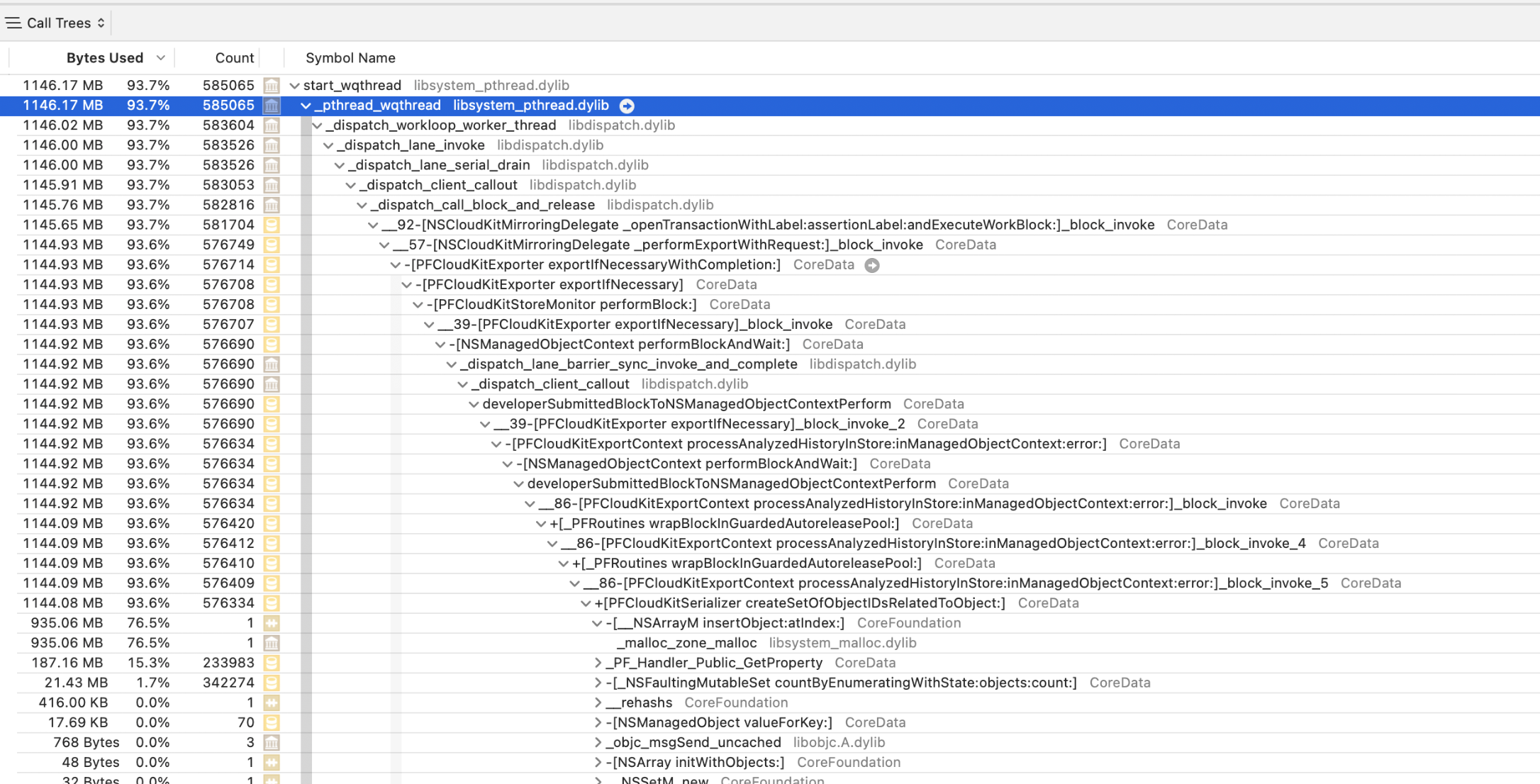The width and height of the screenshot is (1540, 784).
Task: Expand the _PF_Handler_Public_GetProperty row
Action: click(x=598, y=663)
